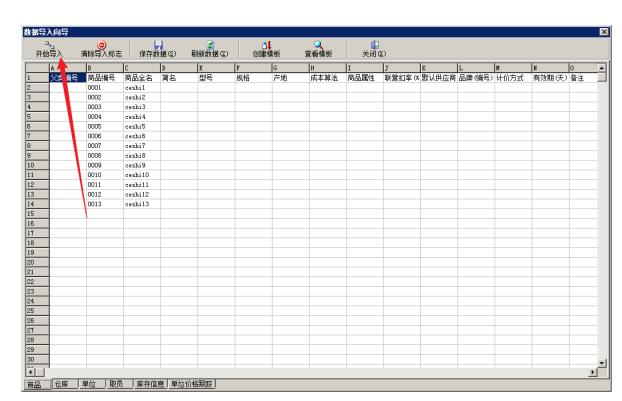Select the cell containing 0001

tap(105, 88)
